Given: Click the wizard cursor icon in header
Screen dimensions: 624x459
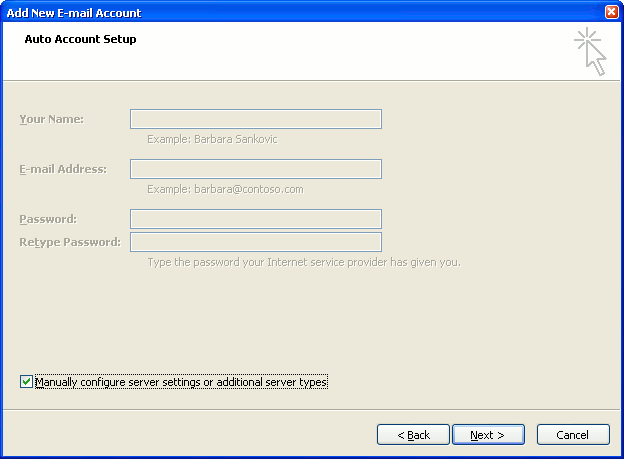Looking at the screenshot, I should click(x=591, y=52).
